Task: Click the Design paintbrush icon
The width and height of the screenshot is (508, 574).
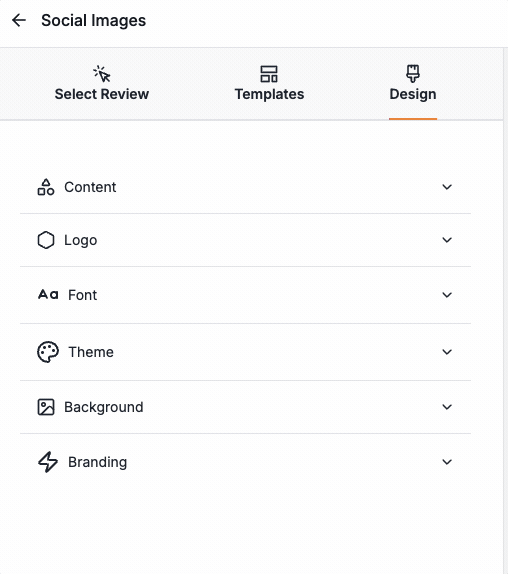Action: click(x=413, y=74)
